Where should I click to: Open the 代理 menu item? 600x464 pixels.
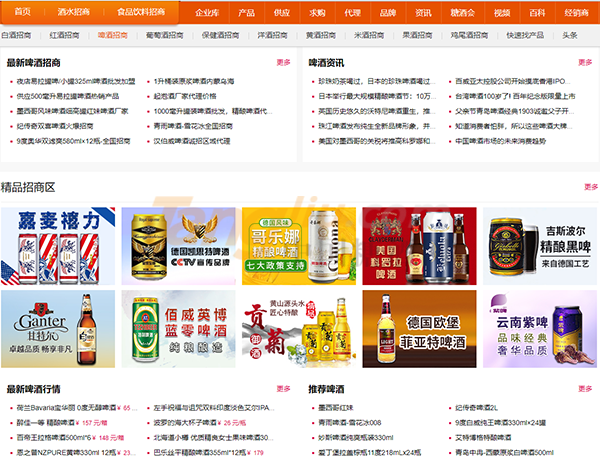click(352, 13)
